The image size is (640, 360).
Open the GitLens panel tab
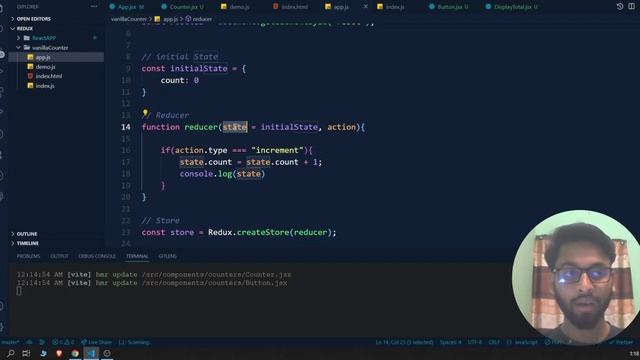167,256
